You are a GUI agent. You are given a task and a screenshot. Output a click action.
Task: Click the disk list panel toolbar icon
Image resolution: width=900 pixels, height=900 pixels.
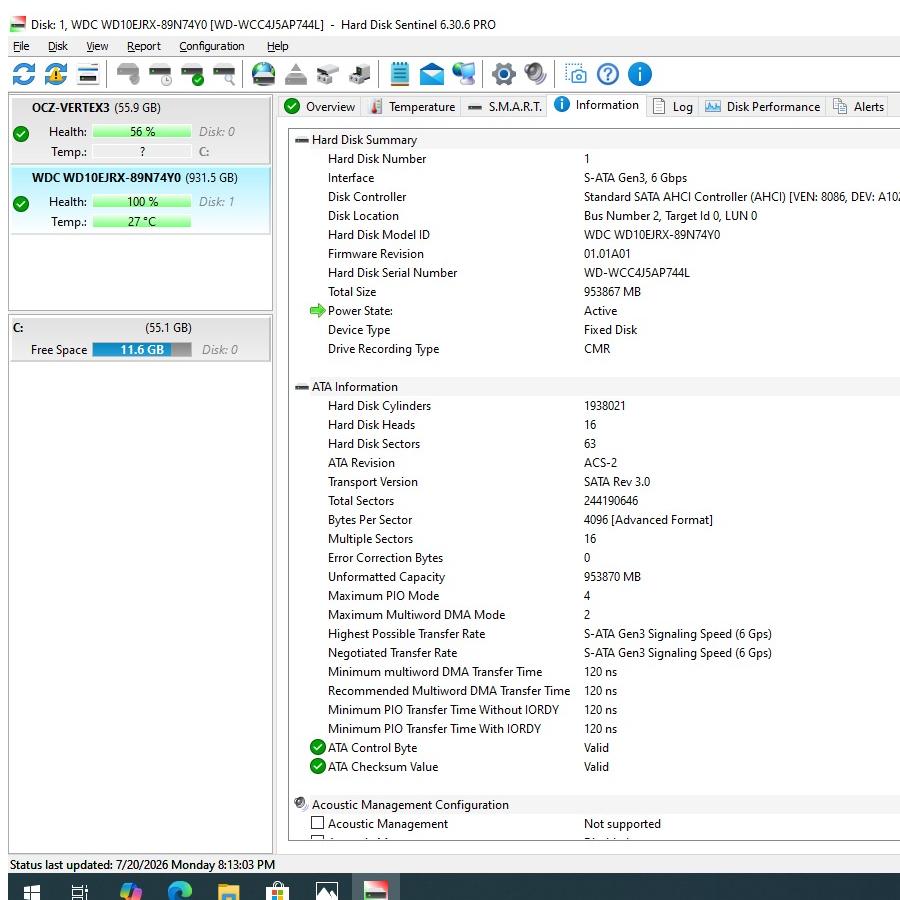(x=88, y=74)
